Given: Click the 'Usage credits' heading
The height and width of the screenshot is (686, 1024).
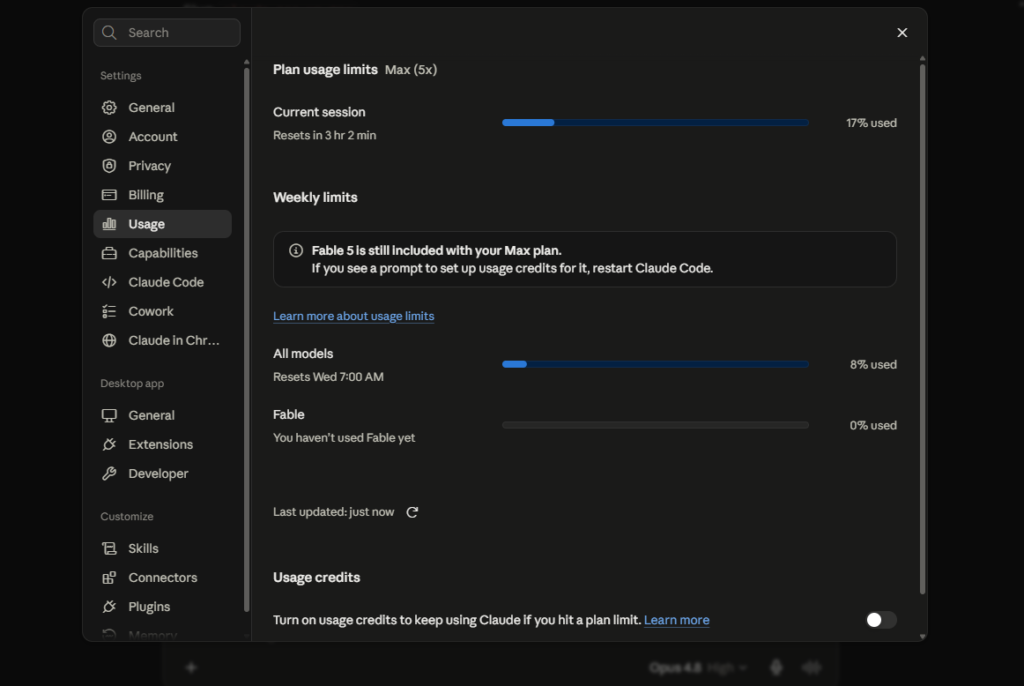Looking at the screenshot, I should (x=317, y=578).
